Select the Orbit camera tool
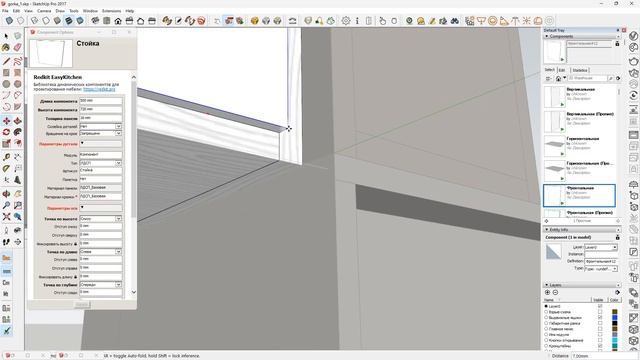The height and width of the screenshot is (360, 640). pyautogui.click(x=6, y=194)
